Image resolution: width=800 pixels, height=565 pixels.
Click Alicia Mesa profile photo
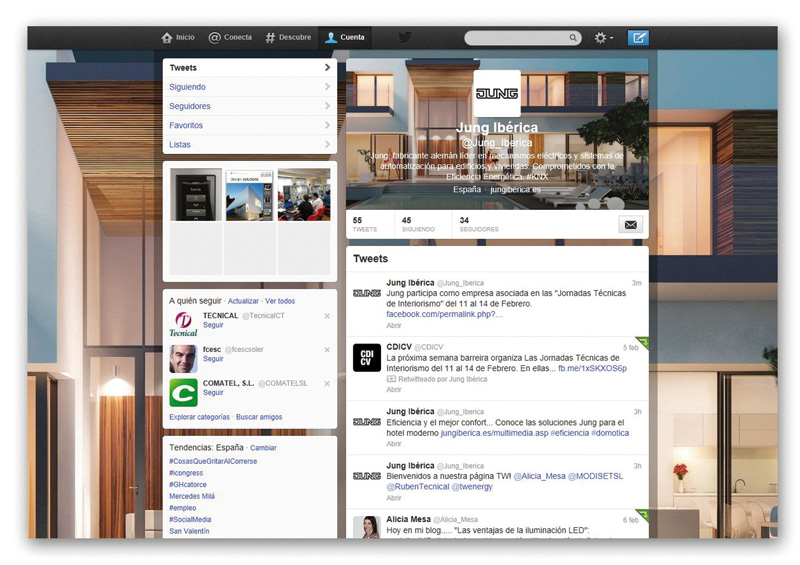tap(367, 527)
